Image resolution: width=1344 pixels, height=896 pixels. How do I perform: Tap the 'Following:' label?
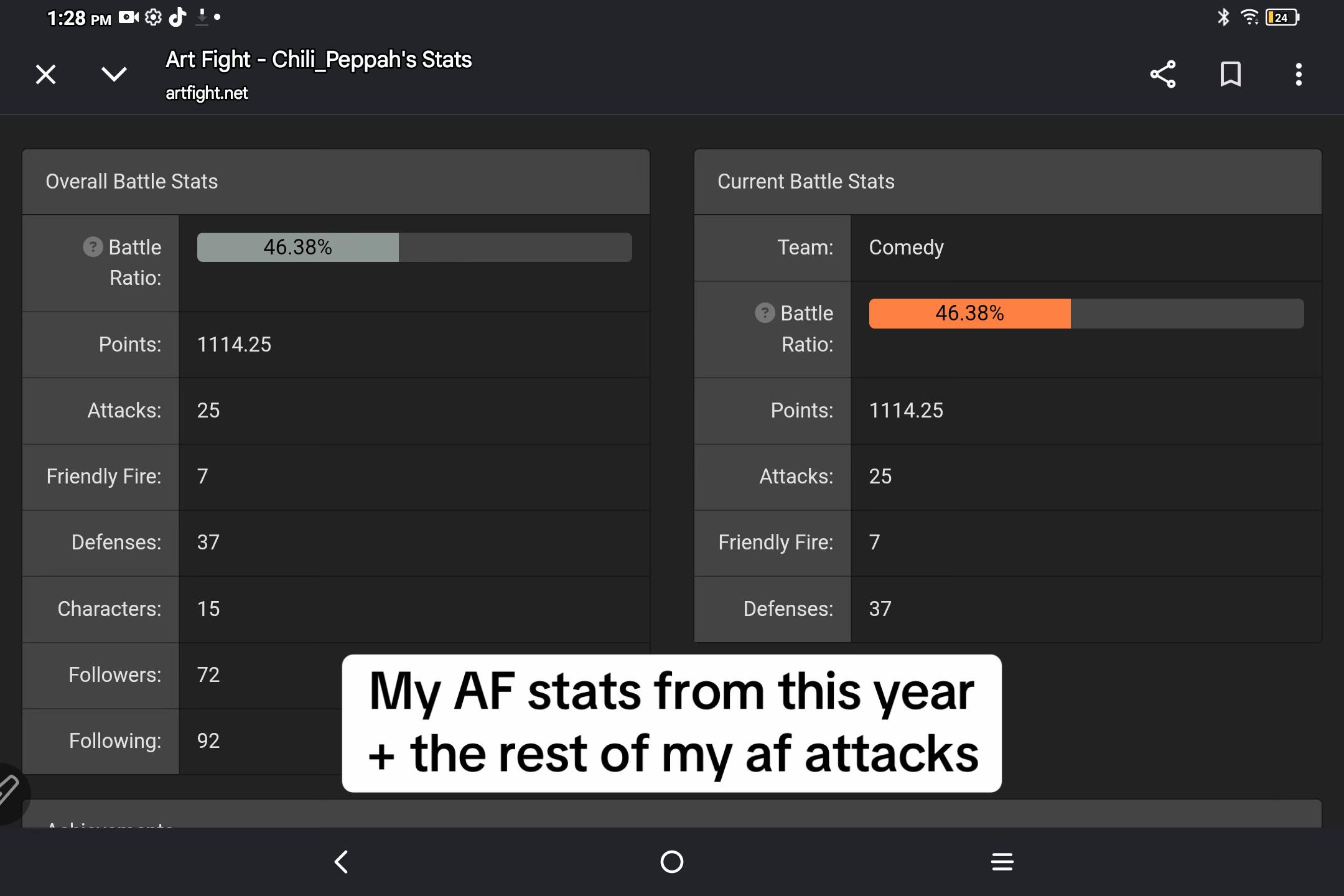click(x=115, y=740)
